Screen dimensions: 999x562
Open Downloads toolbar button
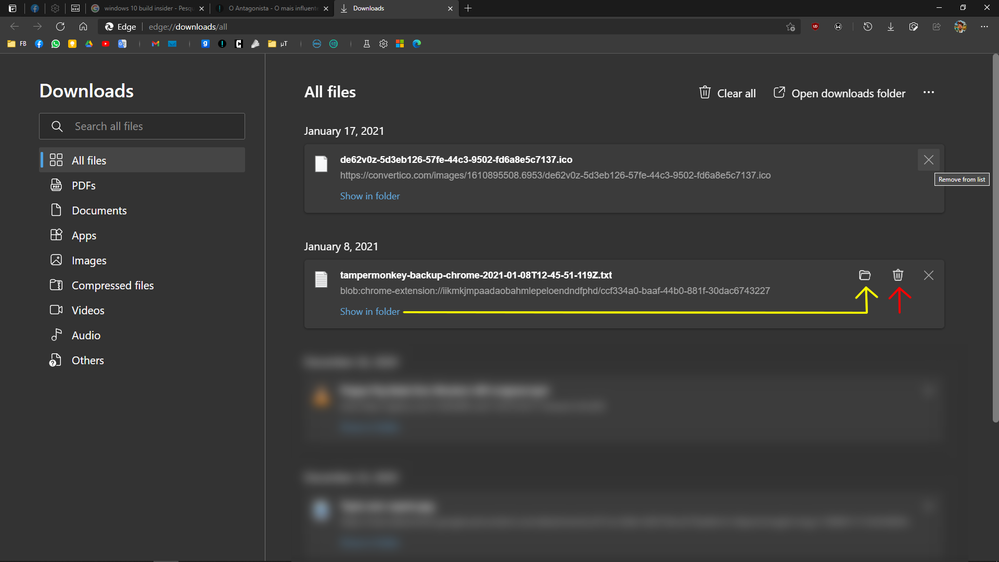point(891,27)
